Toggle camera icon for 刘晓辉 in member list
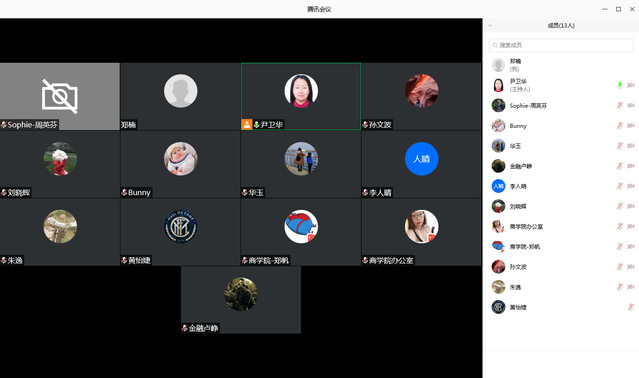 (x=631, y=206)
